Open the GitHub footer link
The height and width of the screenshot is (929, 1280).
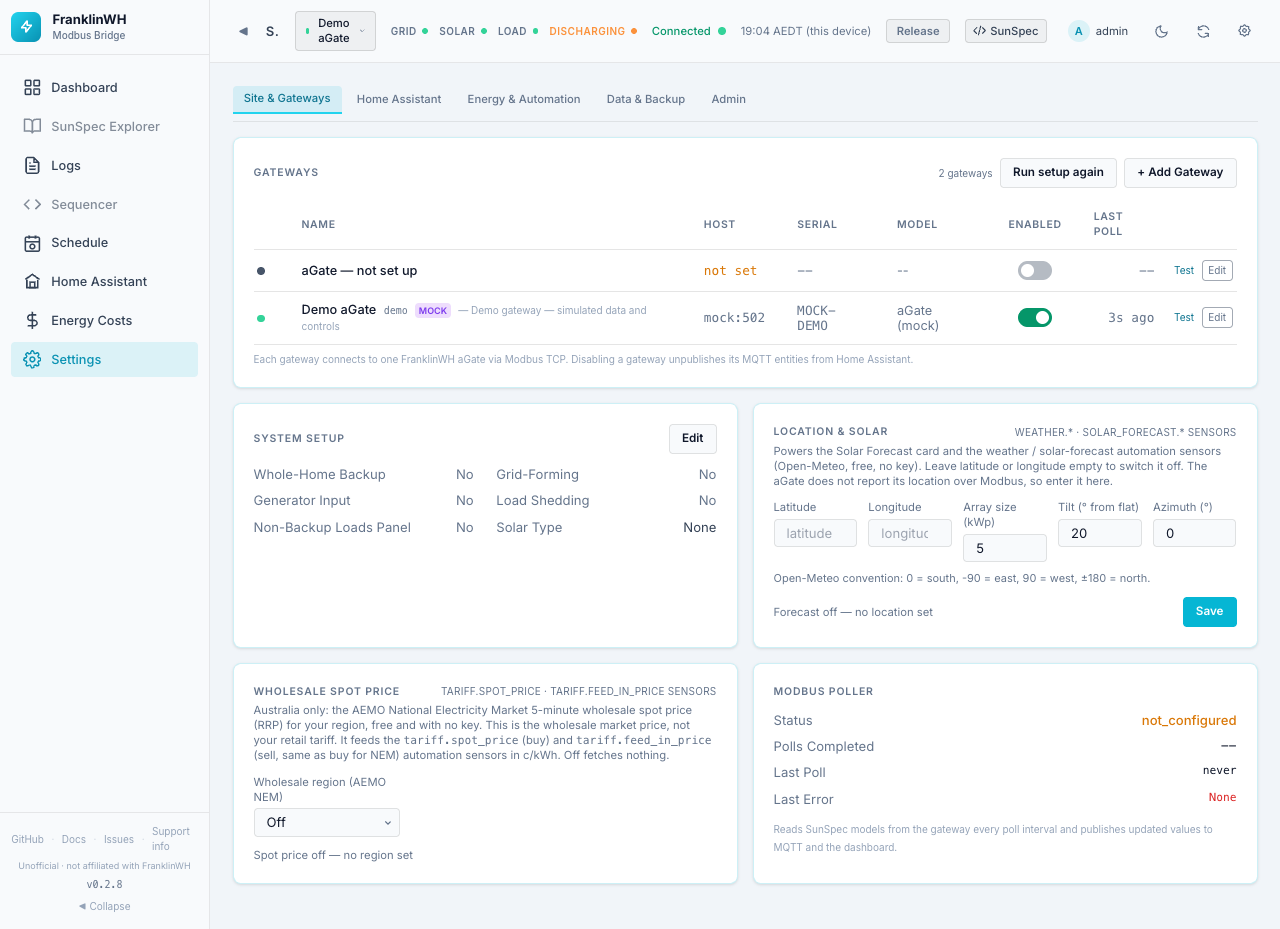click(x=28, y=840)
